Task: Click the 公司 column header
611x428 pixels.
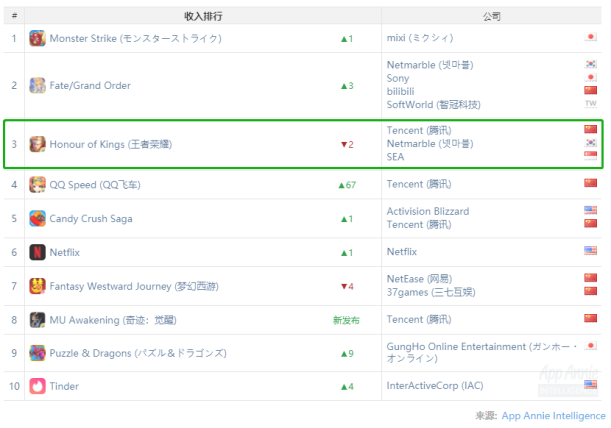Action: (x=491, y=16)
